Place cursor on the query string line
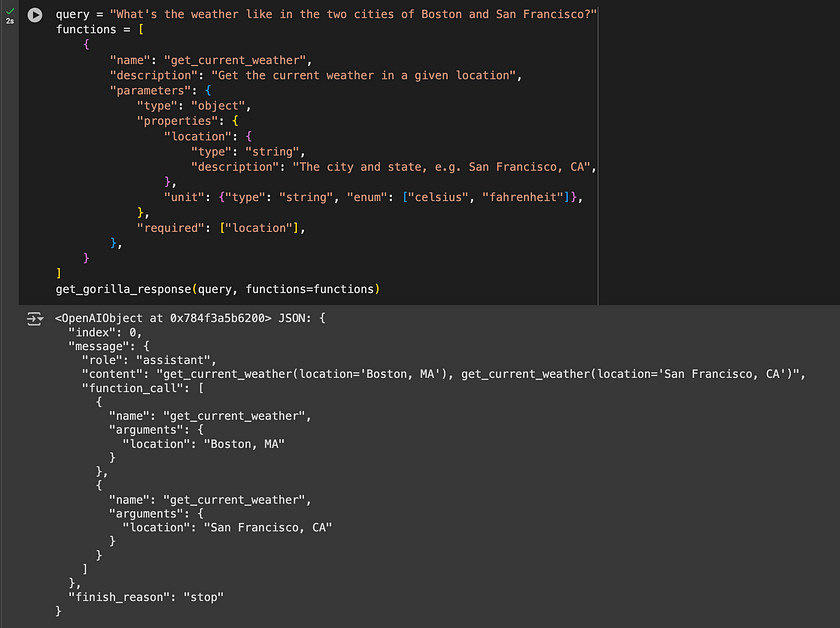The height and width of the screenshot is (628, 840). click(x=326, y=14)
